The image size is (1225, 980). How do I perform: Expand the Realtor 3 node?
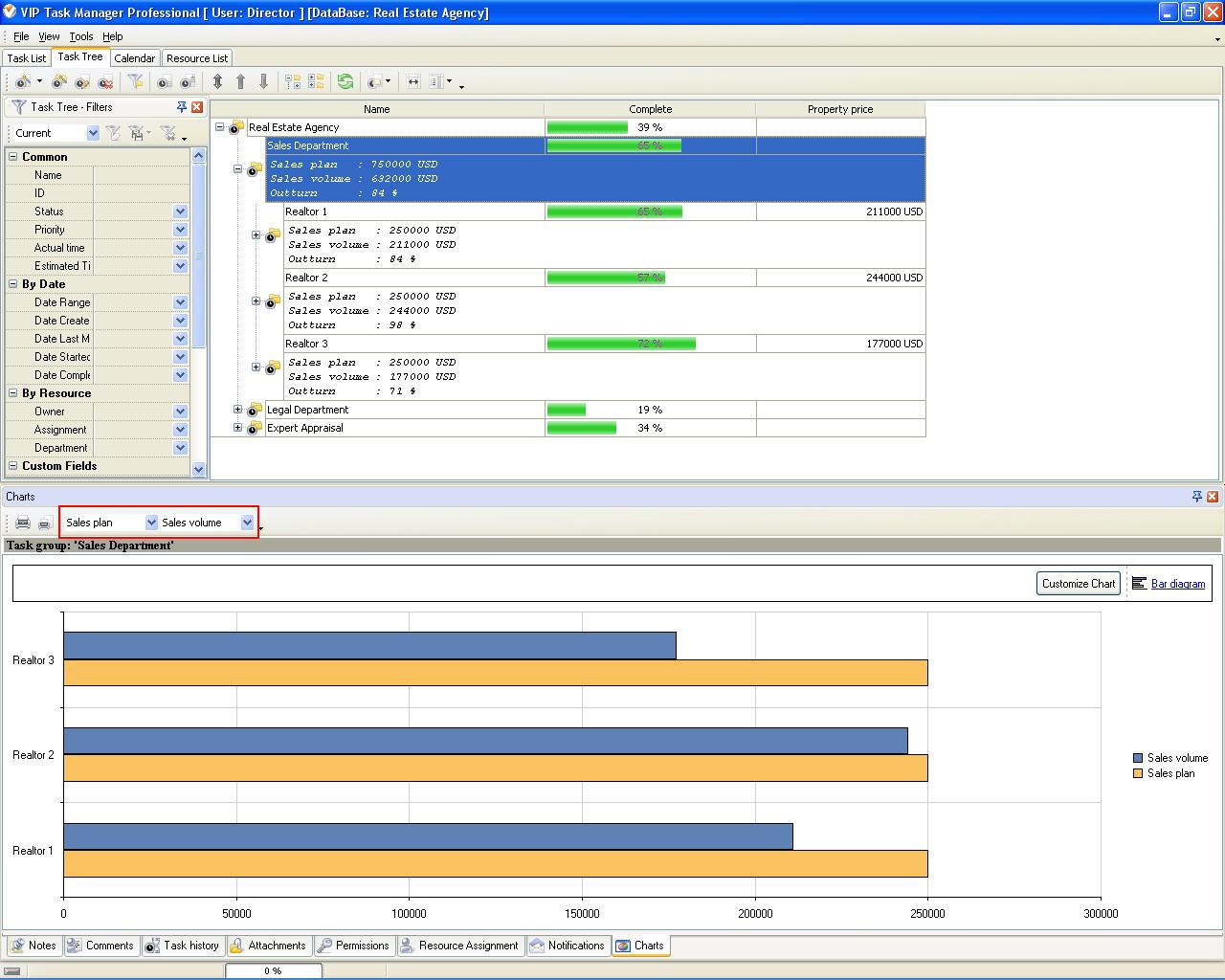[256, 367]
